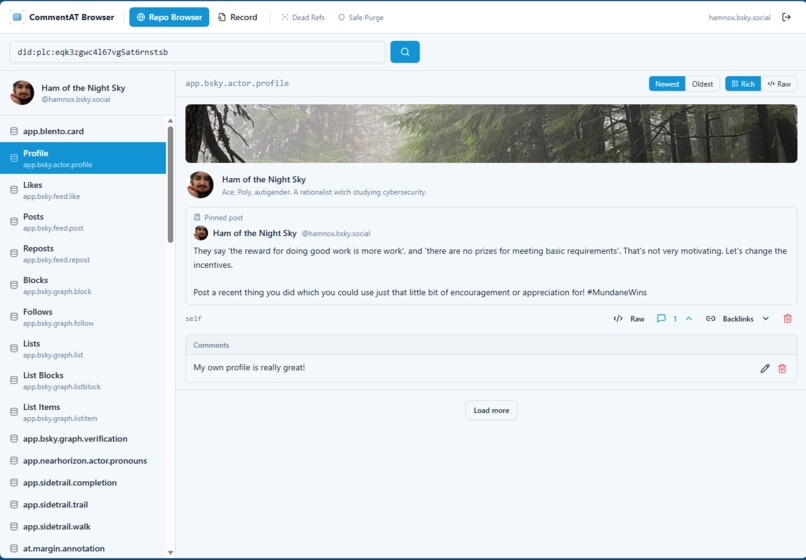Image resolution: width=806 pixels, height=560 pixels.
Task: Select app.sidetrail.walk collection row
Action: [83, 527]
